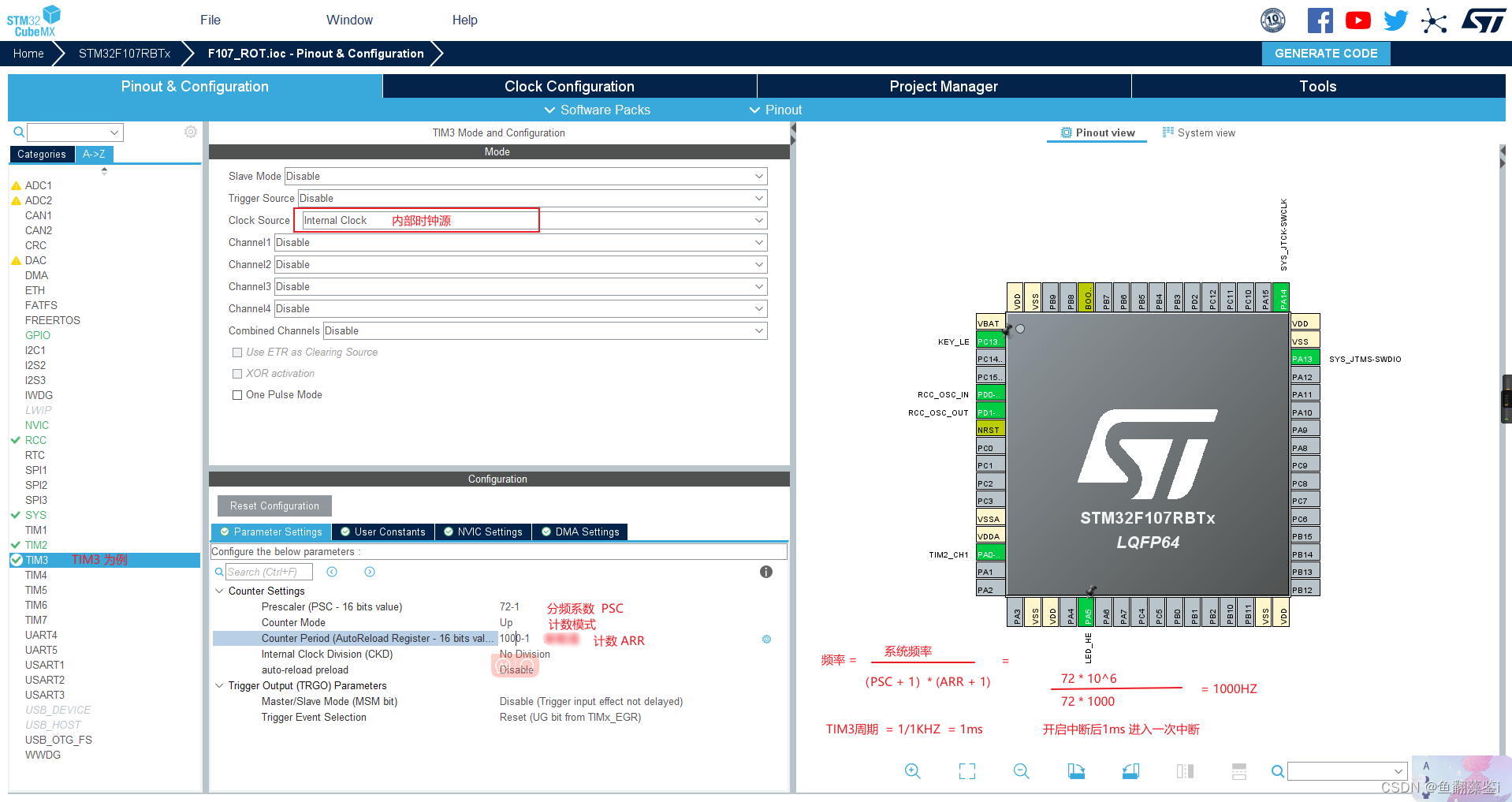The height and width of the screenshot is (802, 1512).
Task: Collapse Counter Settings group
Action: coord(219,591)
